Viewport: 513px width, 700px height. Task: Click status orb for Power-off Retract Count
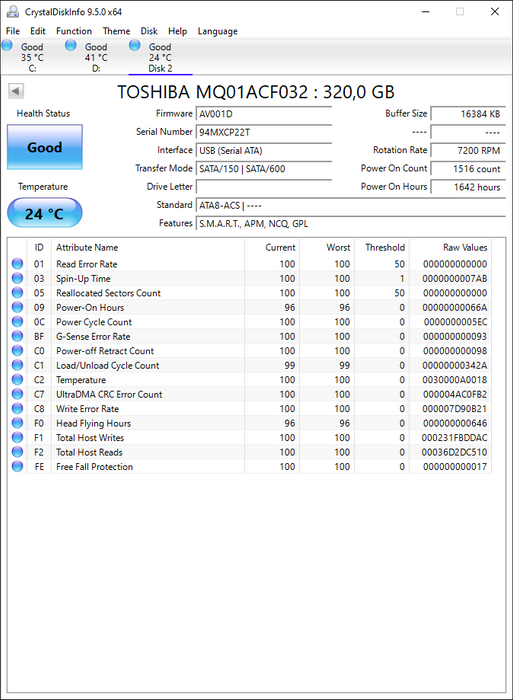point(17,351)
